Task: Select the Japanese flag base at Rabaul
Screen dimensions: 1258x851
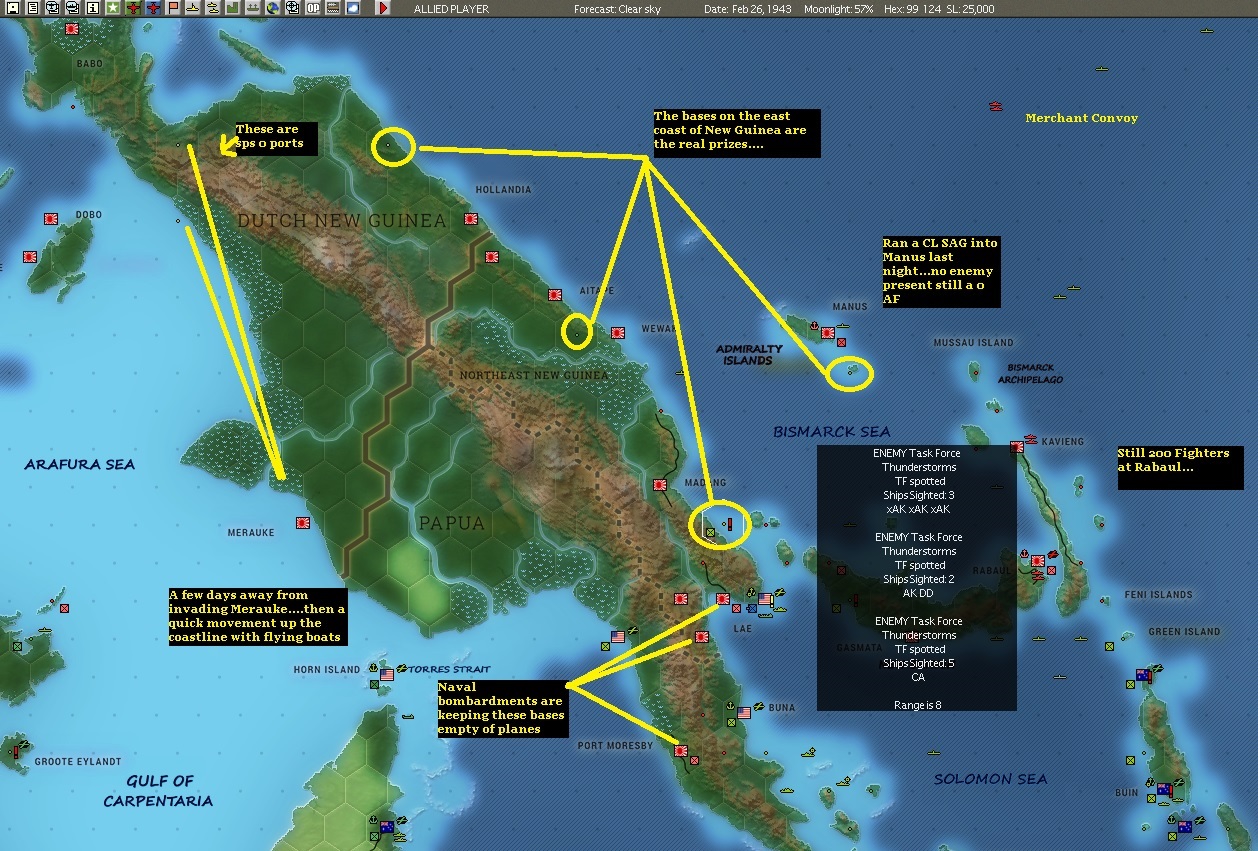Action: [1038, 561]
